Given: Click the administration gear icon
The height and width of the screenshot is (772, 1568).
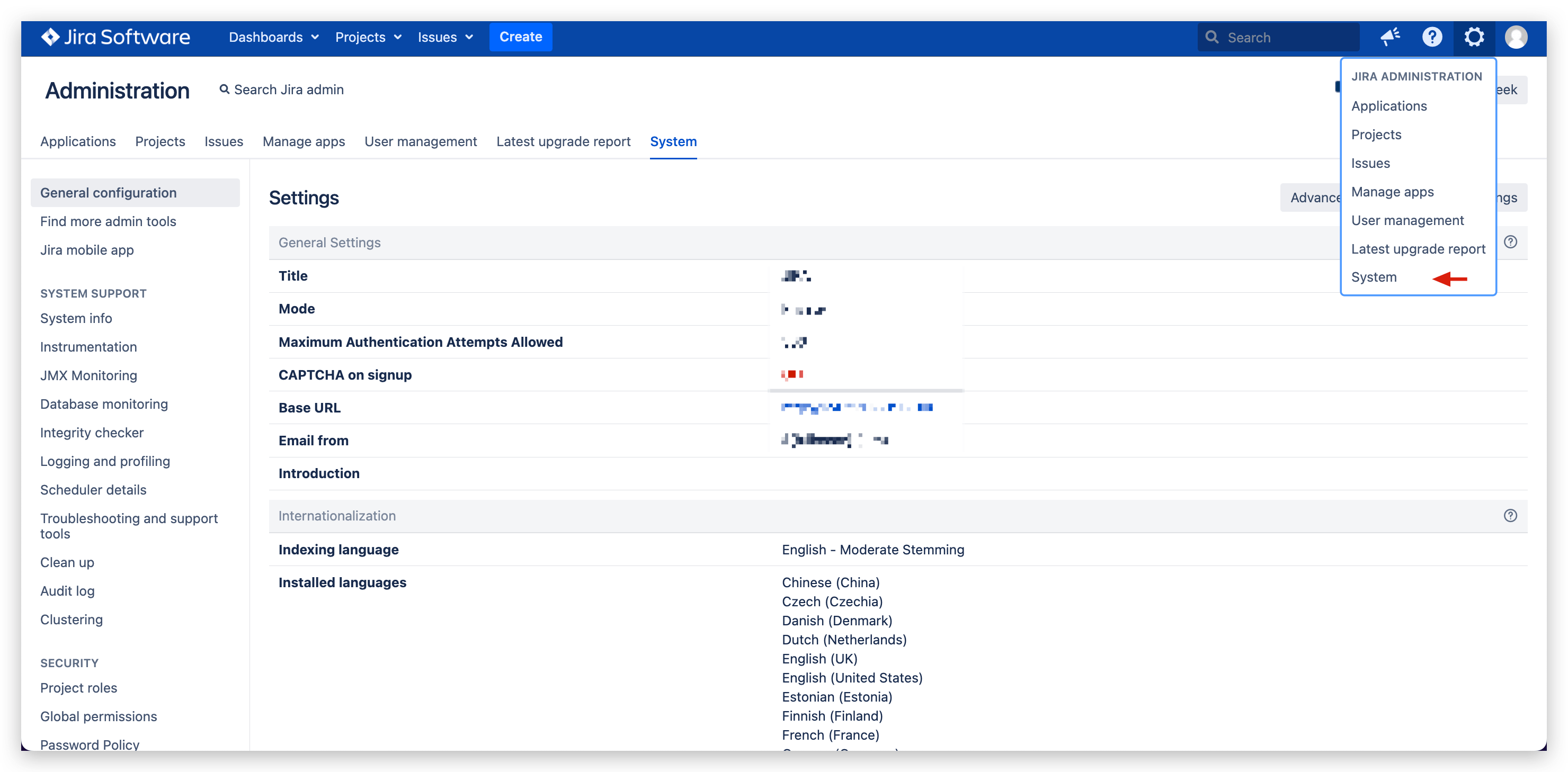Looking at the screenshot, I should tap(1474, 37).
